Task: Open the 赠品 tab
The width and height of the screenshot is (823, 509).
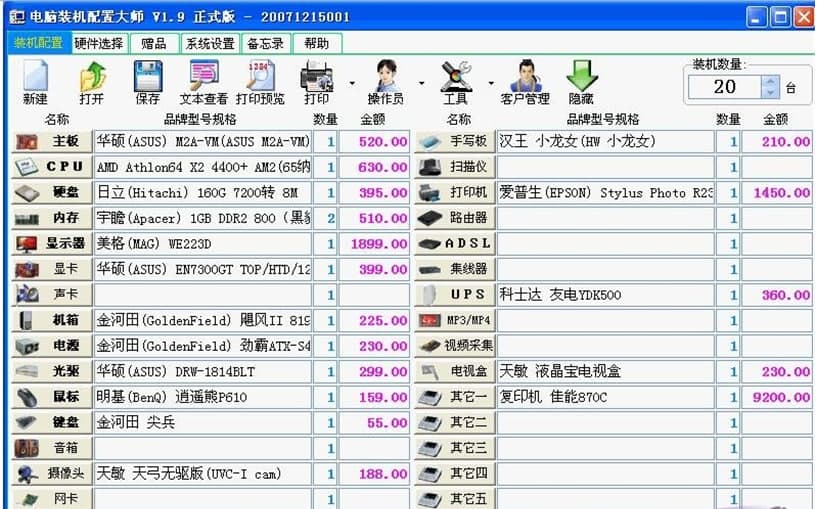Action: click(154, 43)
